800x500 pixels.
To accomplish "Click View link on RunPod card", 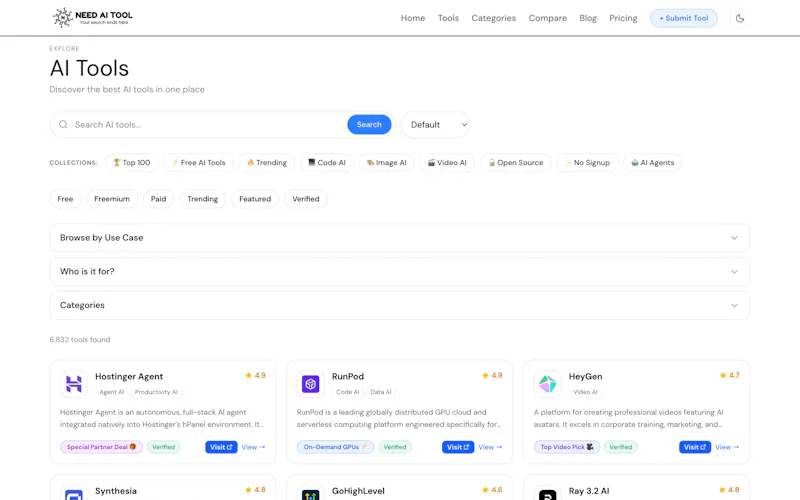I will point(490,447).
